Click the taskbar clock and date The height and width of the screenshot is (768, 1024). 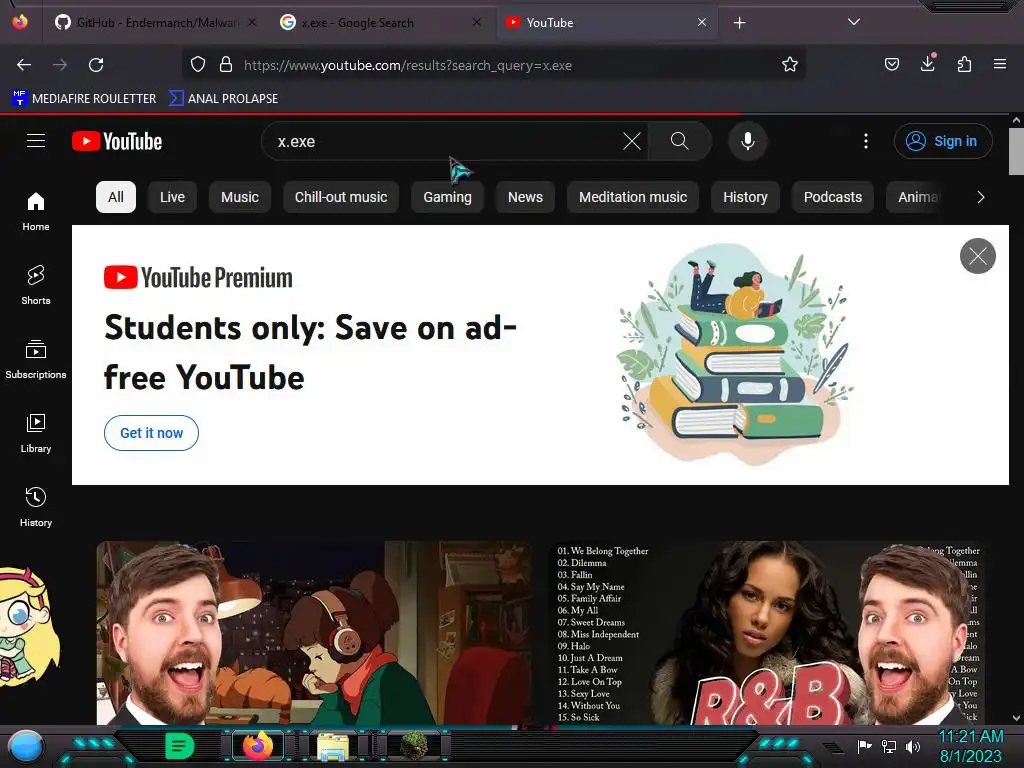[970, 746]
